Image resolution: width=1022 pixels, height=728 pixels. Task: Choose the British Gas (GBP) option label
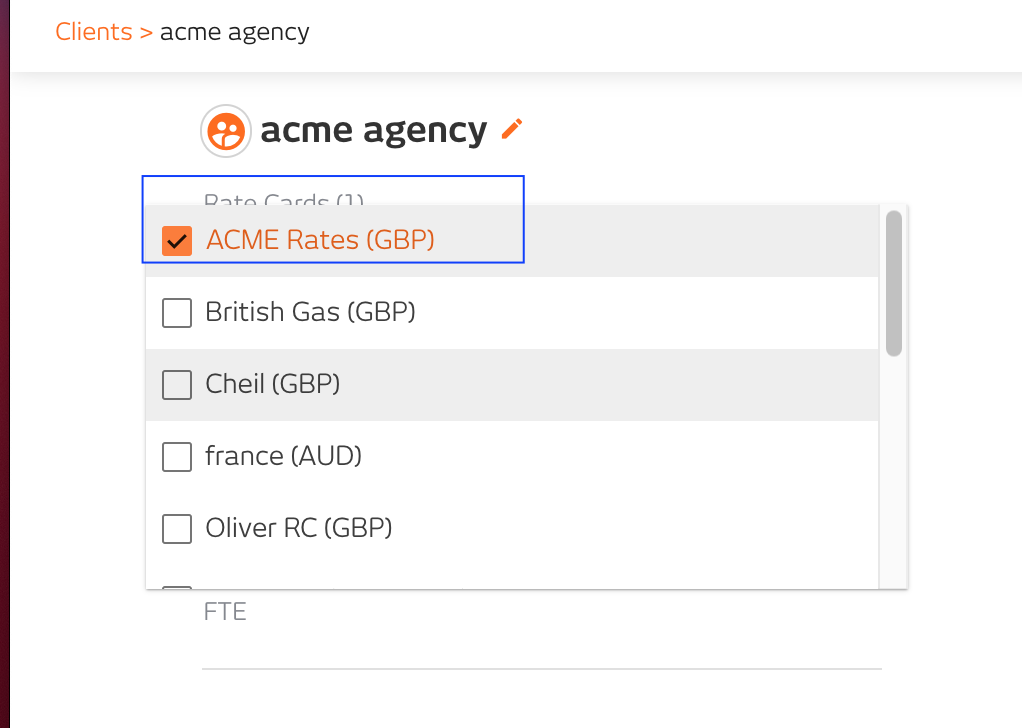tap(310, 312)
